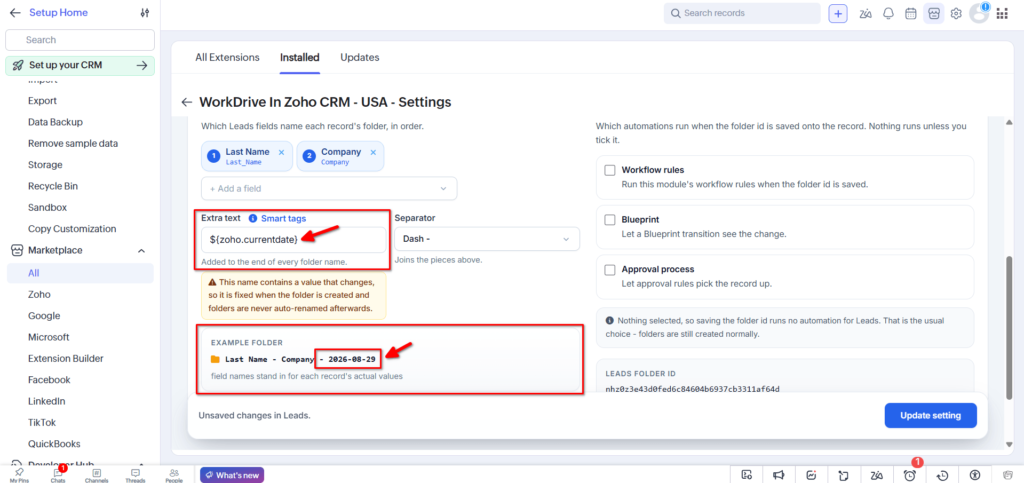This screenshot has width=1024, height=483.
Task: Open the Add a field dropdown
Action: [x=329, y=189]
